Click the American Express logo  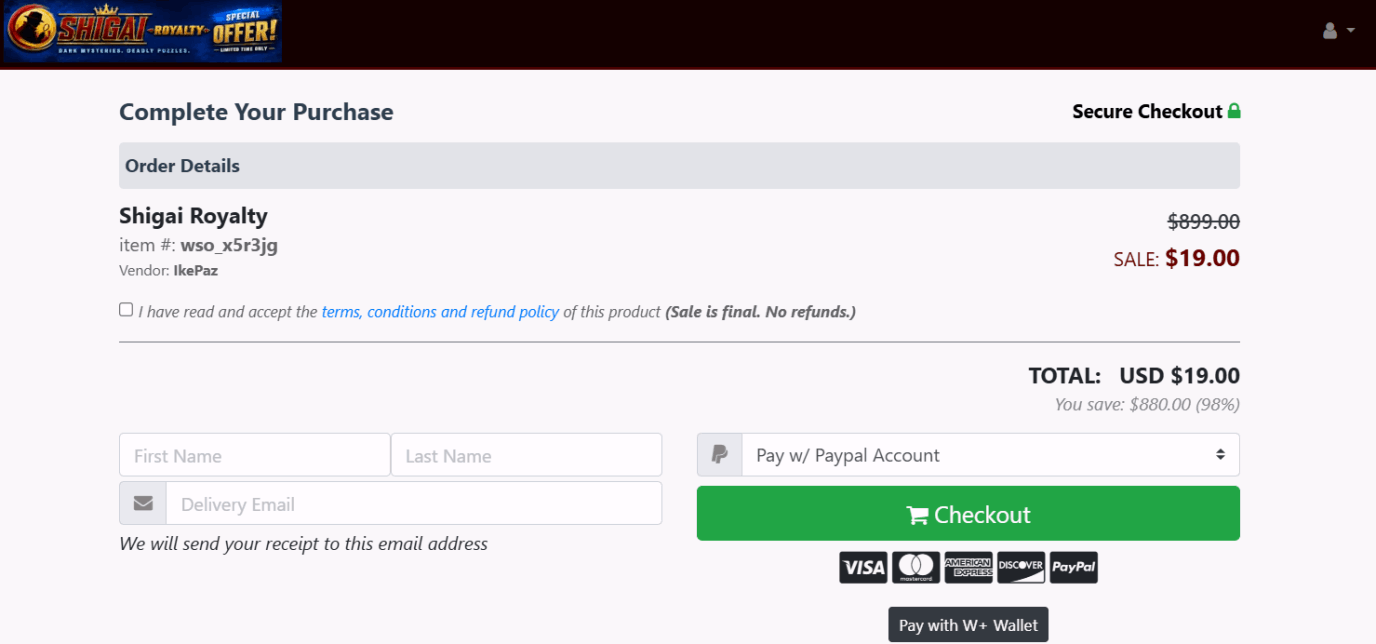pyautogui.click(x=968, y=568)
